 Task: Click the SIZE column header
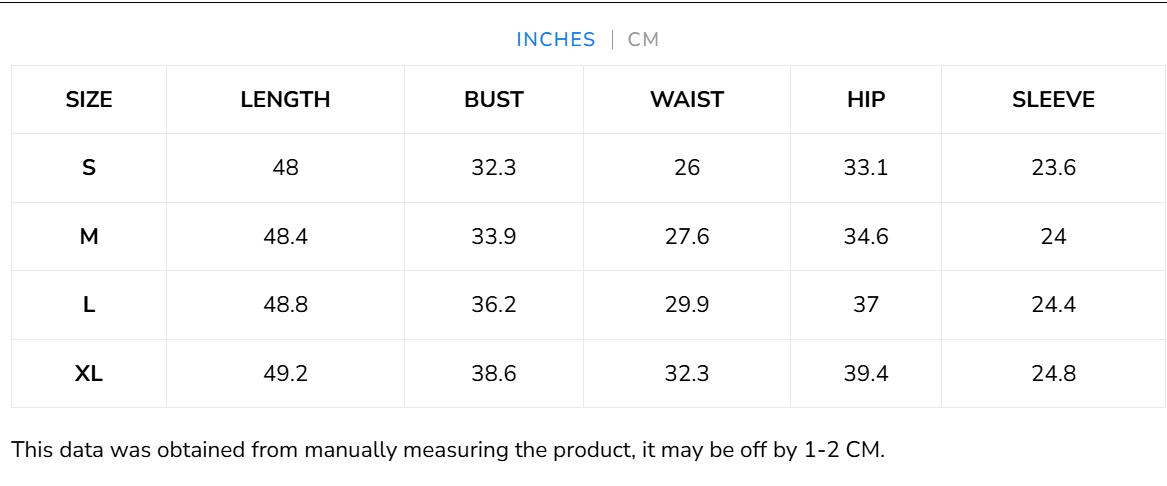(89, 100)
